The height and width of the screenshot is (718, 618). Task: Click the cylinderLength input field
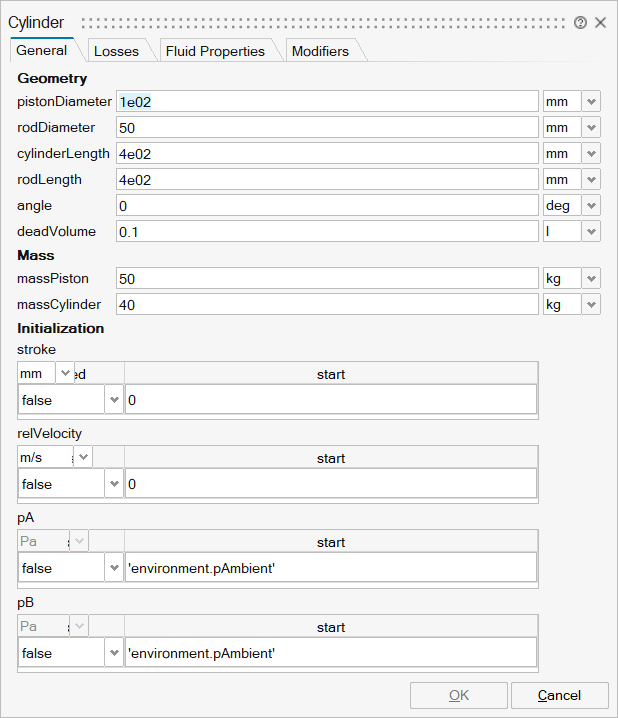pos(326,154)
